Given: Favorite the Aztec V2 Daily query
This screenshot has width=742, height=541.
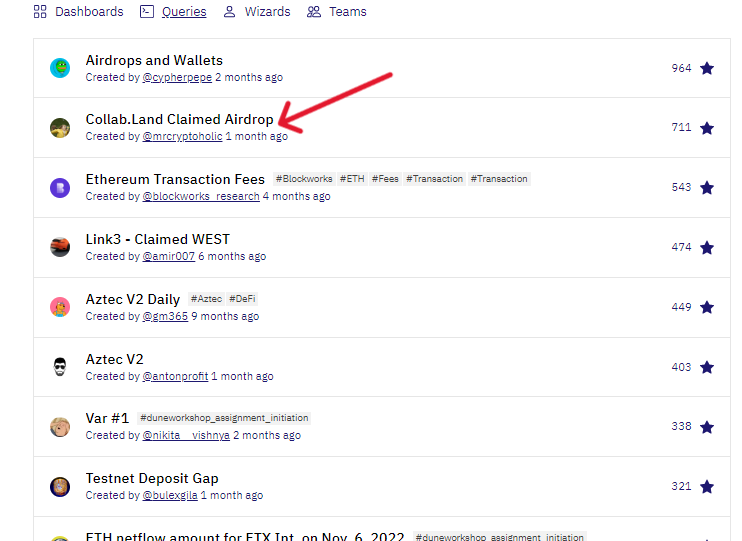Looking at the screenshot, I should [707, 307].
